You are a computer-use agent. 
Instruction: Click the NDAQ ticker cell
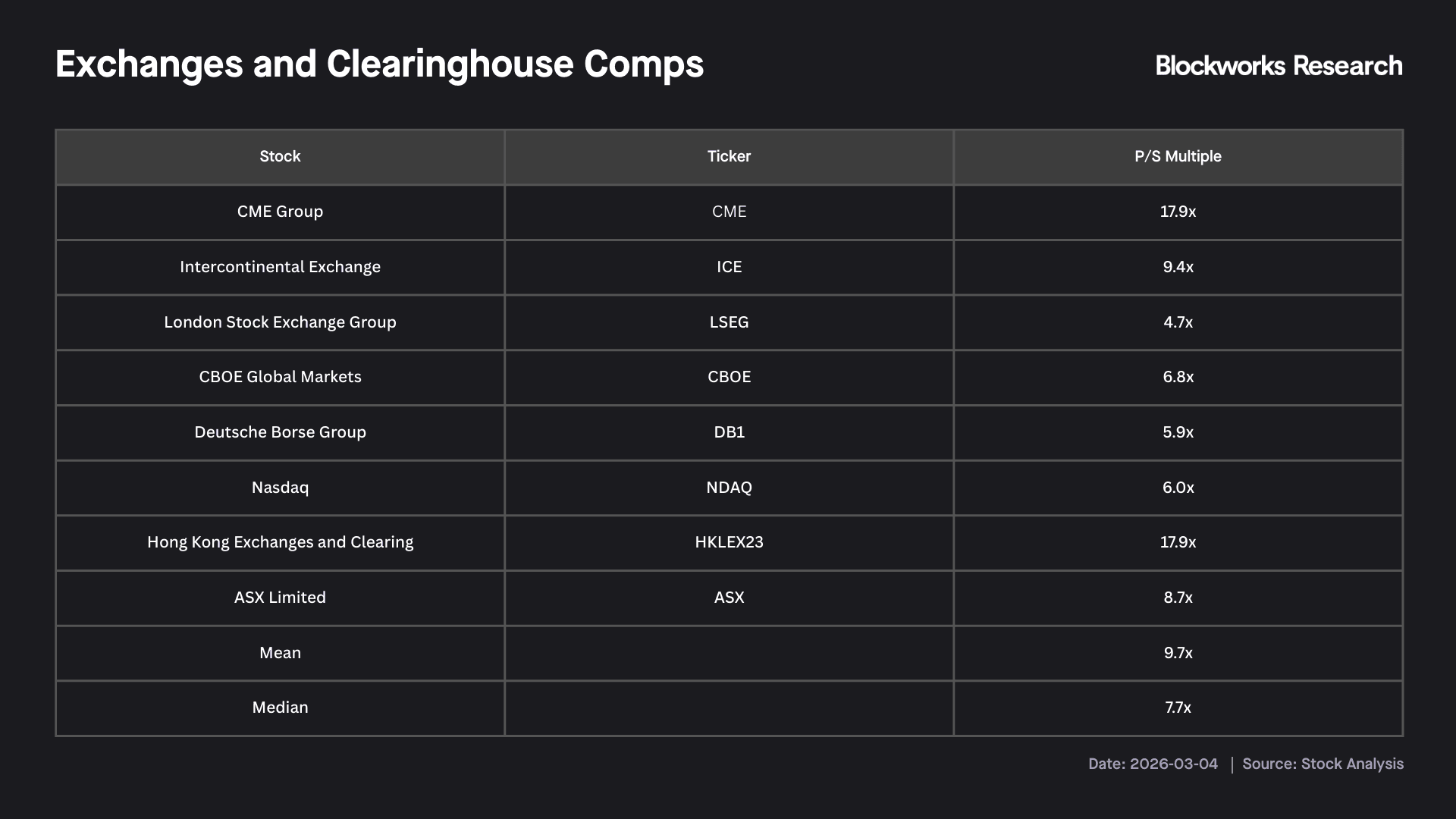click(729, 488)
